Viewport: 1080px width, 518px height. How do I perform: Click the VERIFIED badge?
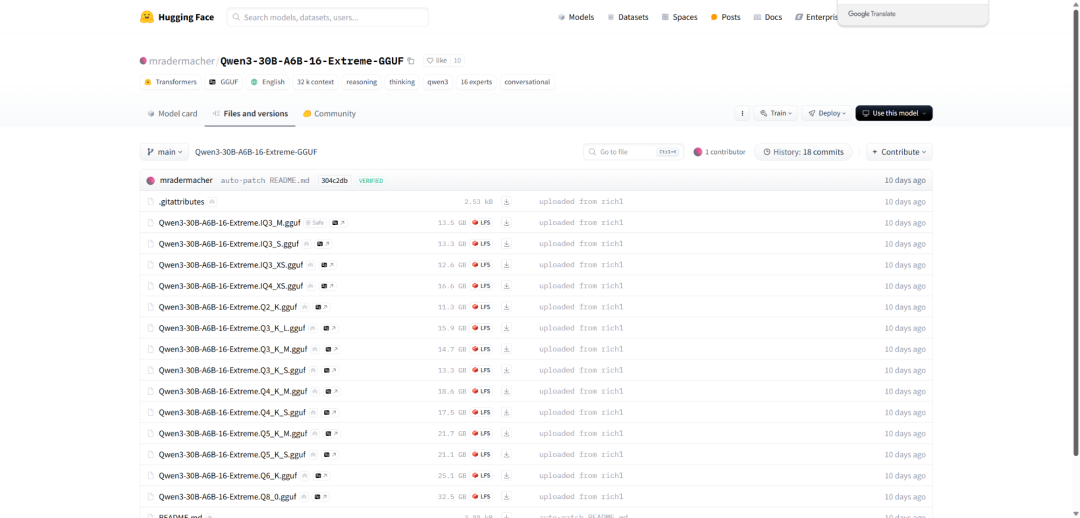[x=371, y=180]
